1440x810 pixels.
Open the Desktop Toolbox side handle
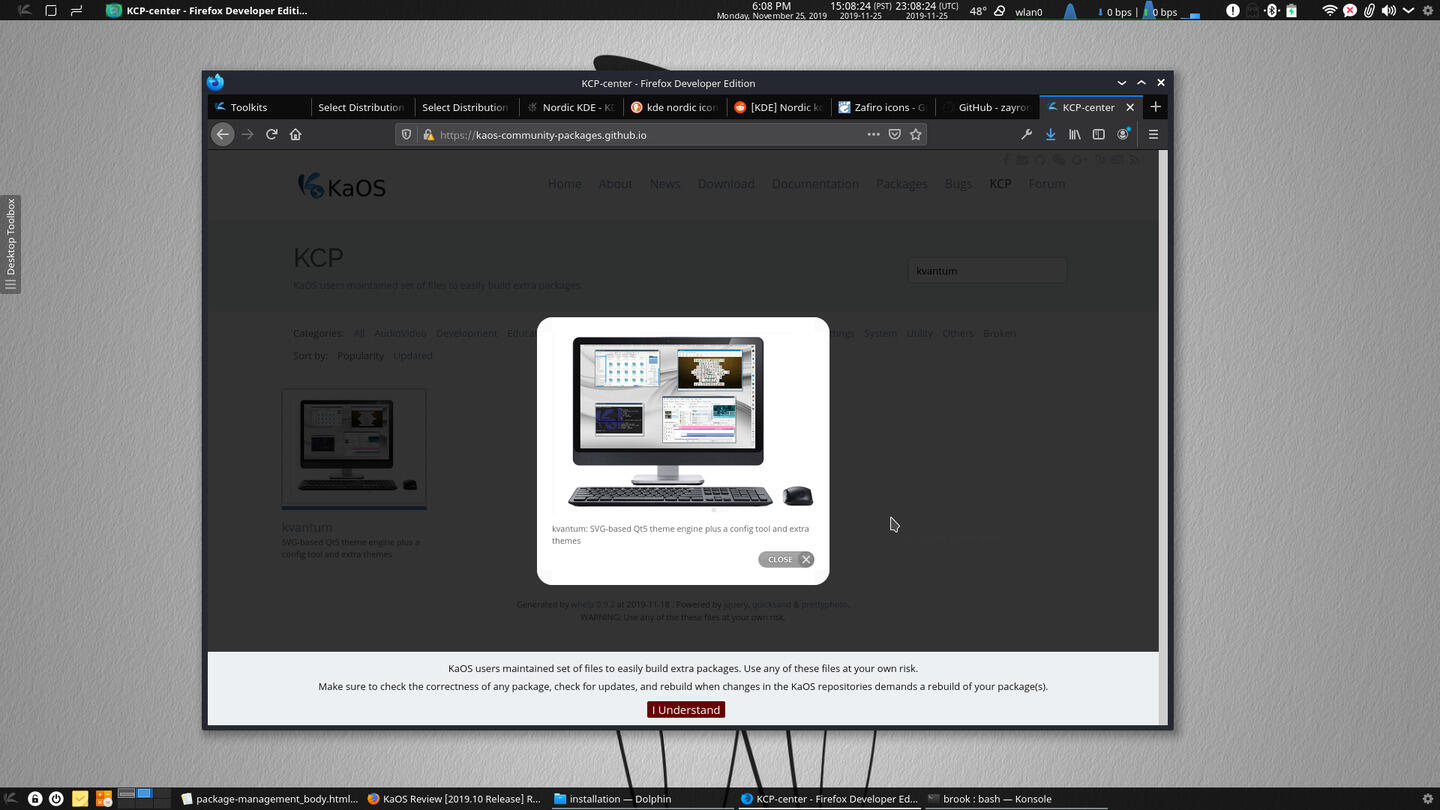(10, 244)
